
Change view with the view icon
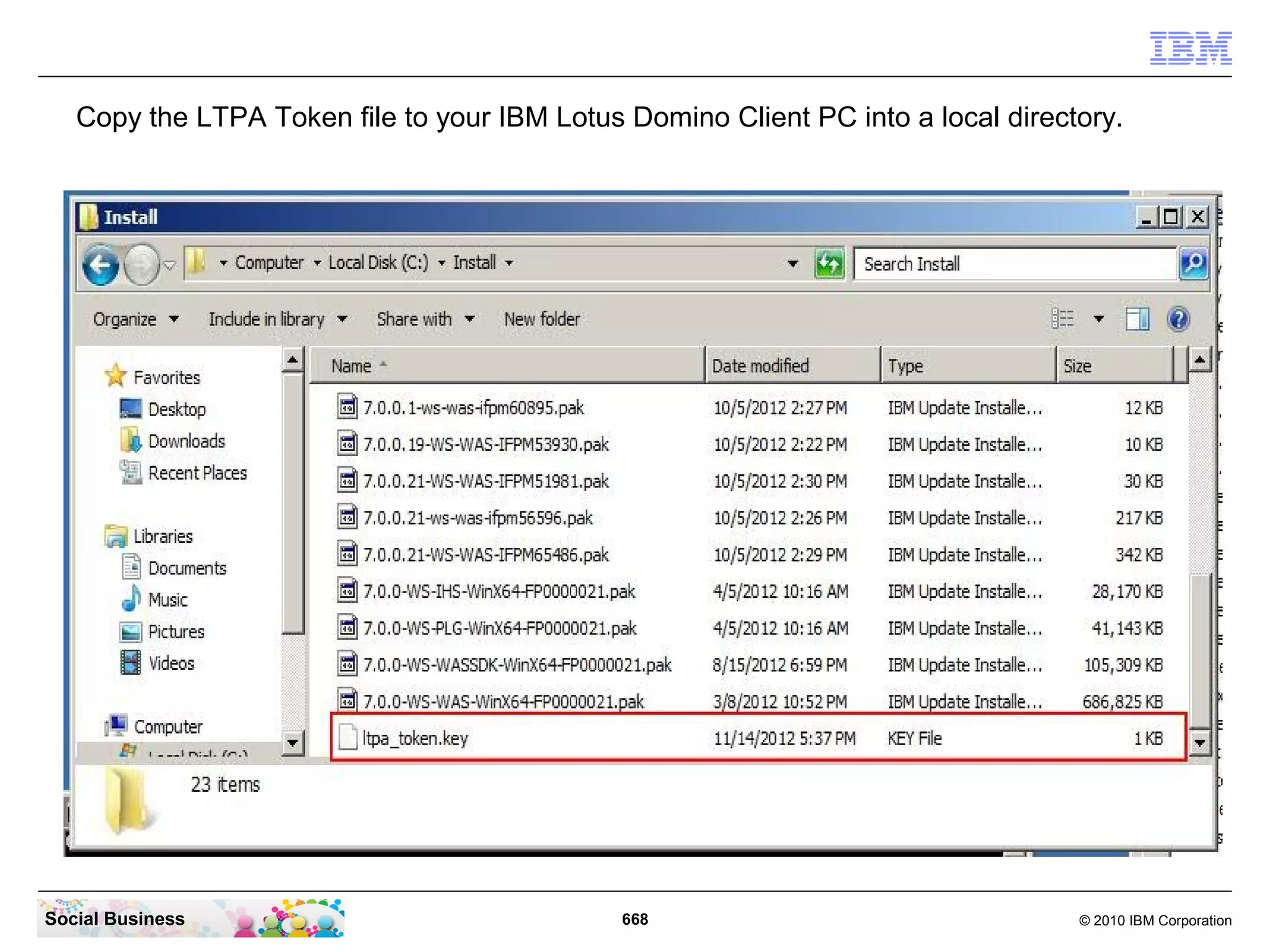pos(1063,319)
